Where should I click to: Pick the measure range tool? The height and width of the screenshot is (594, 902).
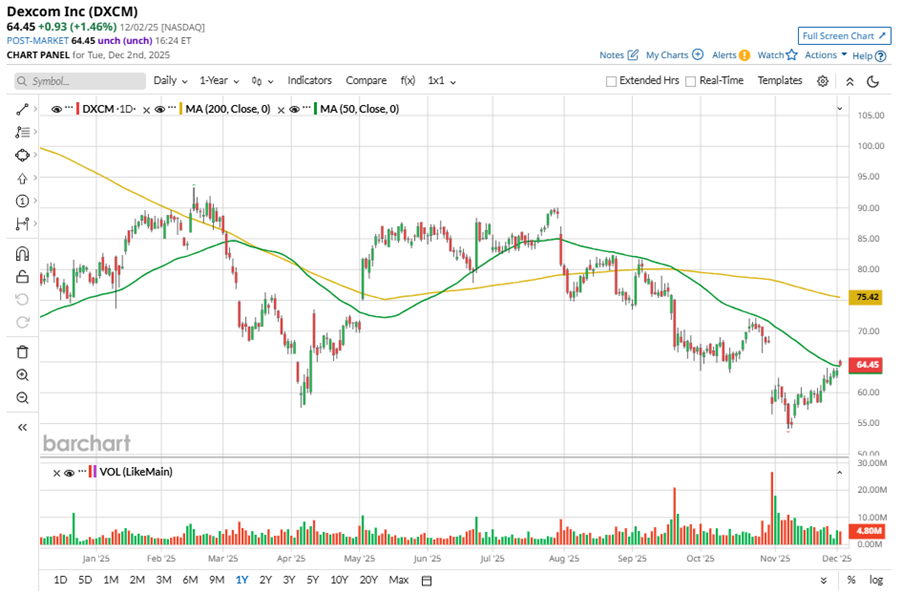coord(22,224)
